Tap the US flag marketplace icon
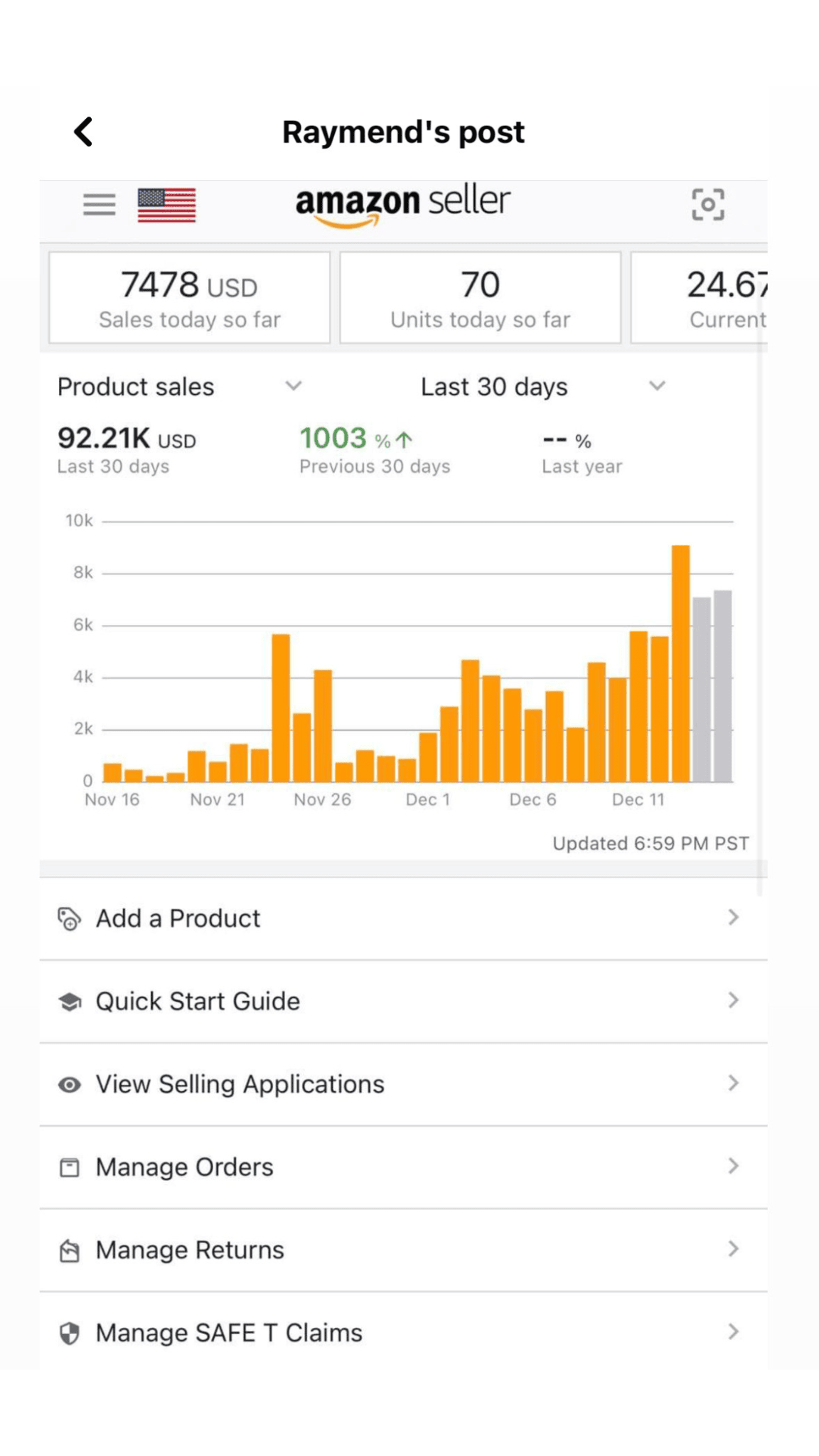This screenshot has width=819, height=1456. 166,205
